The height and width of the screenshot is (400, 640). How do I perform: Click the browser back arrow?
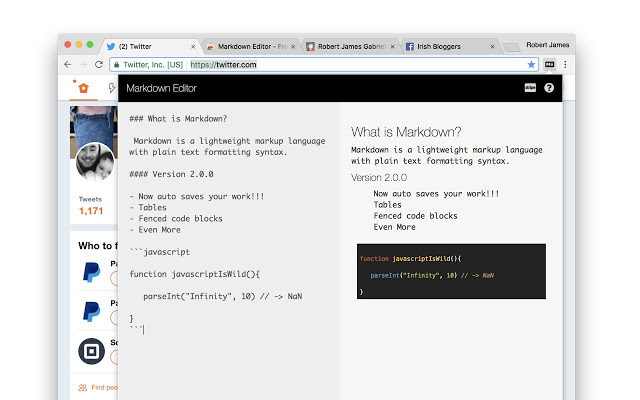[68, 64]
